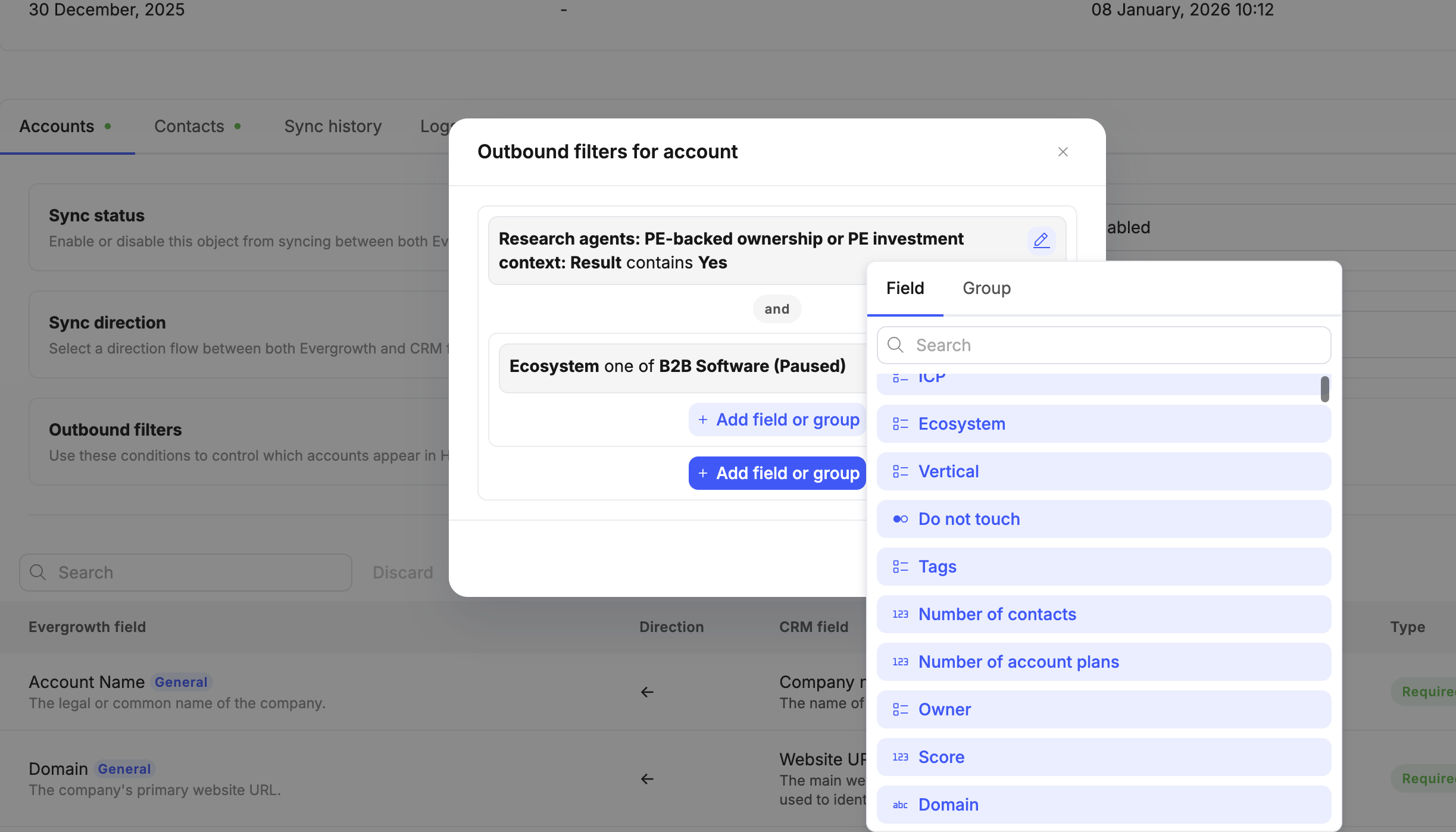Click the Domain row direction arrow
Screen dimensions: 1456x832
coord(647,778)
